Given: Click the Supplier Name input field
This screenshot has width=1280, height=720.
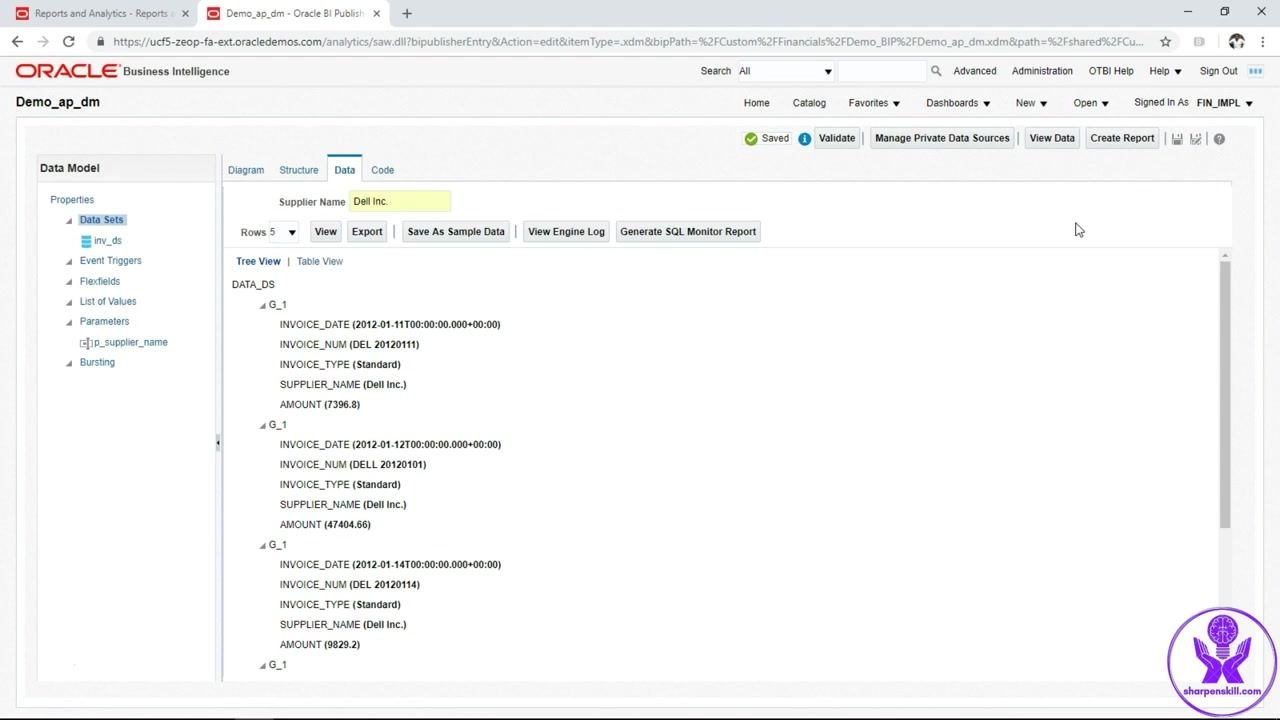Looking at the screenshot, I should coord(400,202).
